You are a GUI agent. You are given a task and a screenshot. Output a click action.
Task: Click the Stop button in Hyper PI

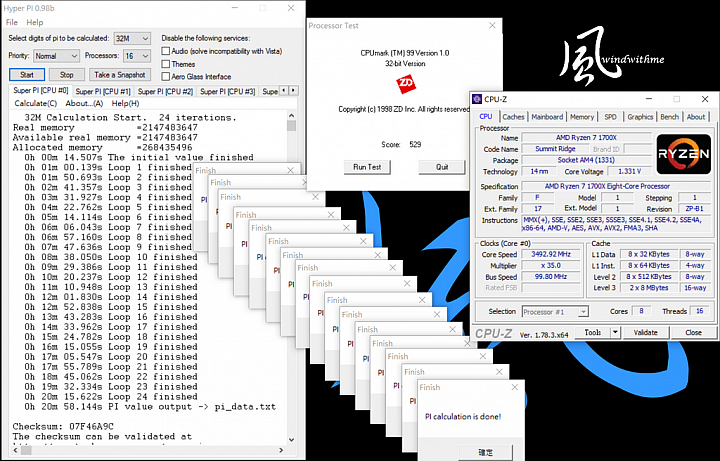[67, 75]
